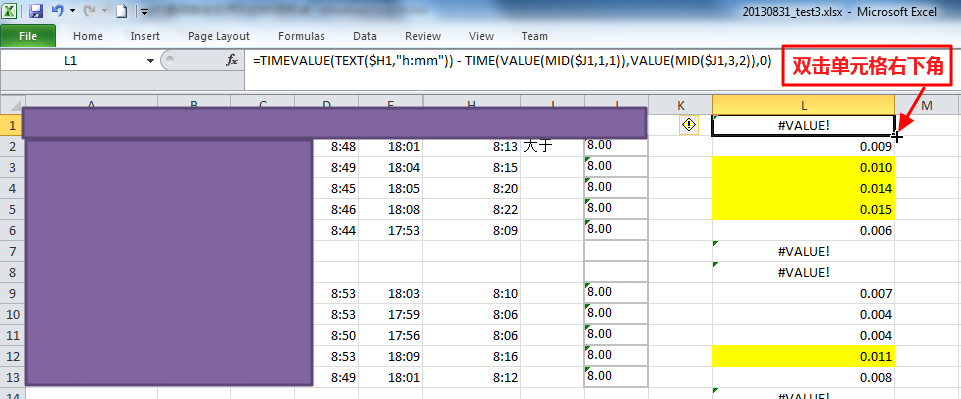Select yellow cell with value 0.010
The height and width of the screenshot is (399, 961).
(803, 167)
